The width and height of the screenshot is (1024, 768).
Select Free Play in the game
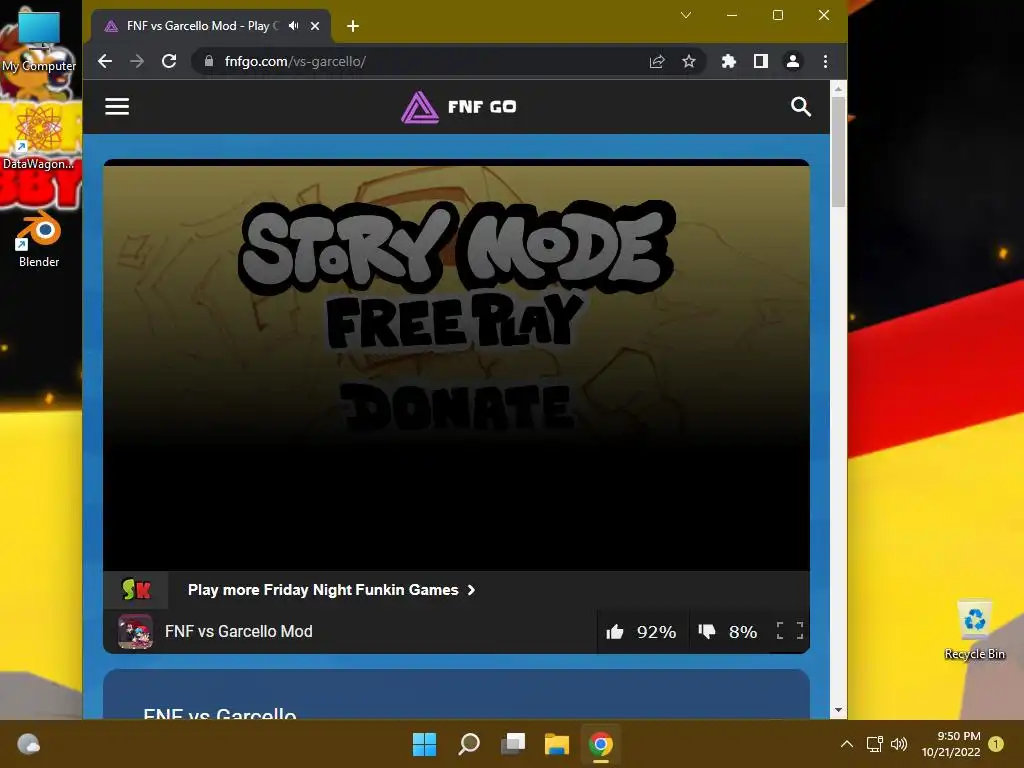click(x=455, y=320)
